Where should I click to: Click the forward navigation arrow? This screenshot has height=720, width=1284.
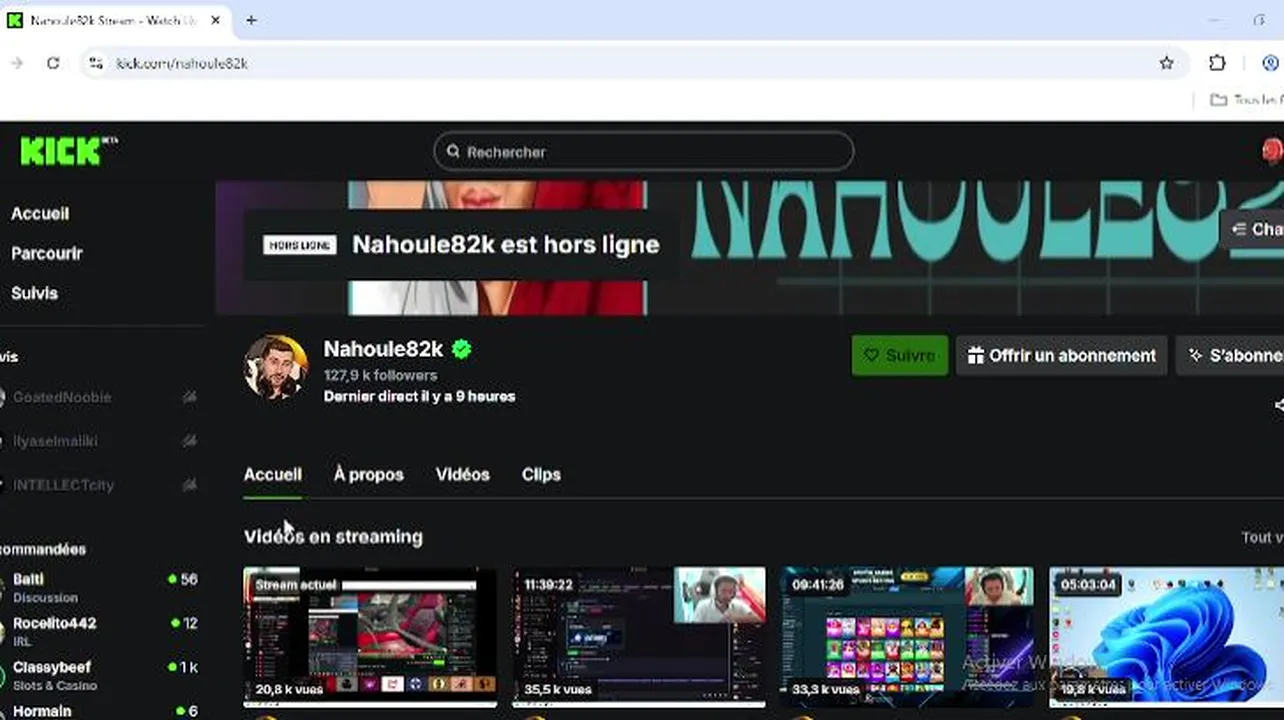click(x=16, y=63)
